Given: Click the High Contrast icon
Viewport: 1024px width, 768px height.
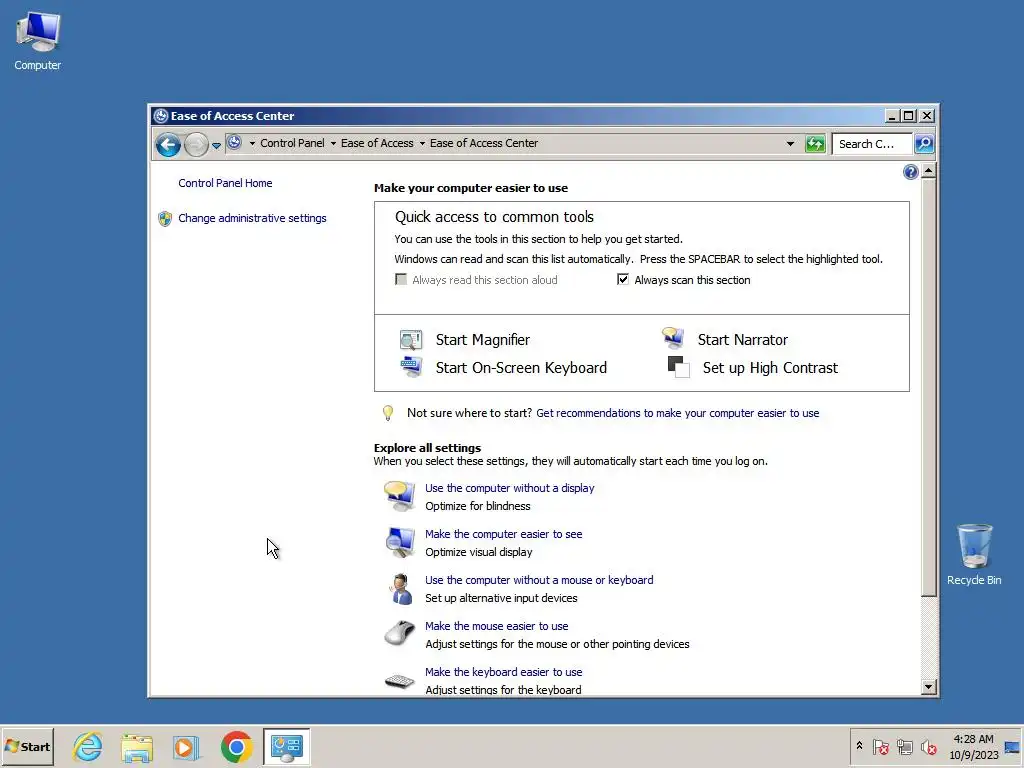Looking at the screenshot, I should pos(679,367).
